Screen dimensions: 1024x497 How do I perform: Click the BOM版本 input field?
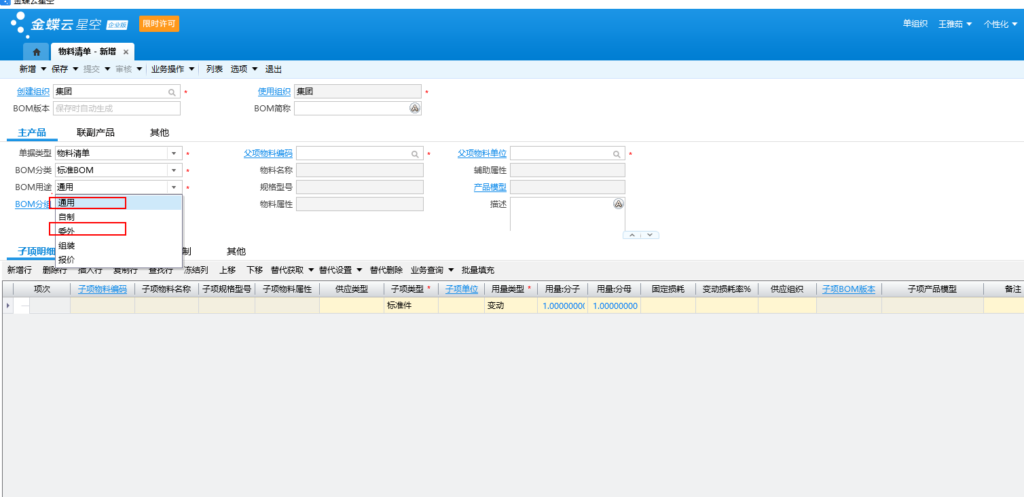pyautogui.click(x=117, y=108)
